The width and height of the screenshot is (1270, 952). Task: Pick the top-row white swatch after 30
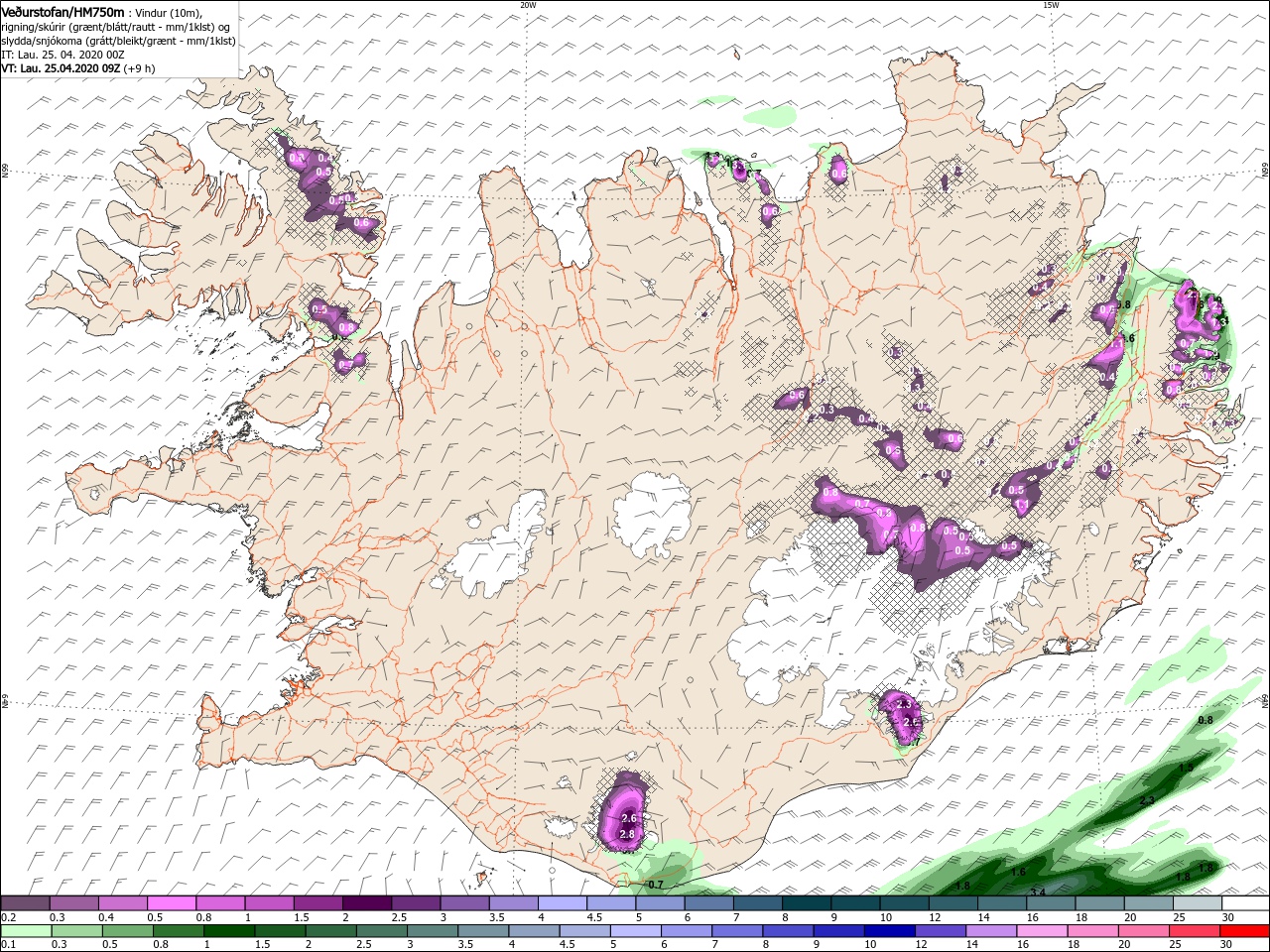1245,902
